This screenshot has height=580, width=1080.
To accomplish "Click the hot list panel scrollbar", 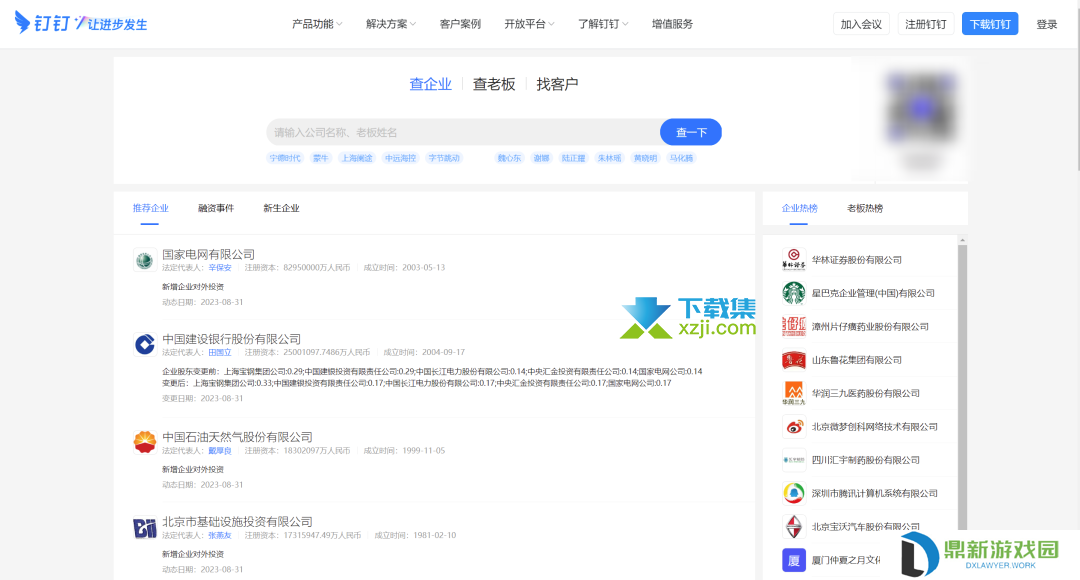I will (962, 386).
